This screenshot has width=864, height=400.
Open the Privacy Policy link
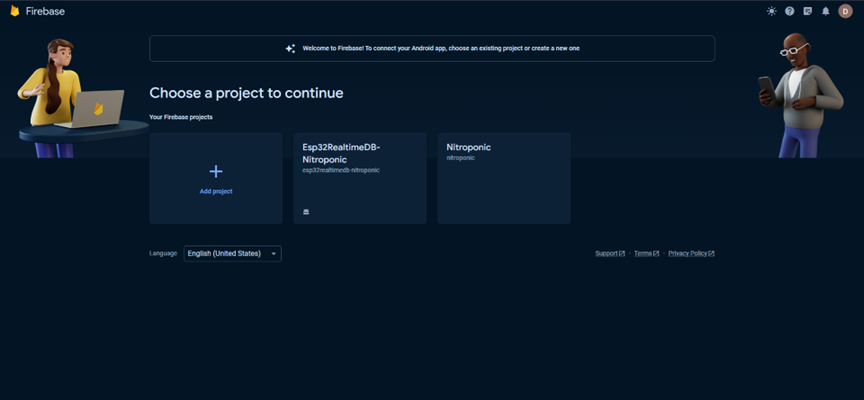click(691, 253)
